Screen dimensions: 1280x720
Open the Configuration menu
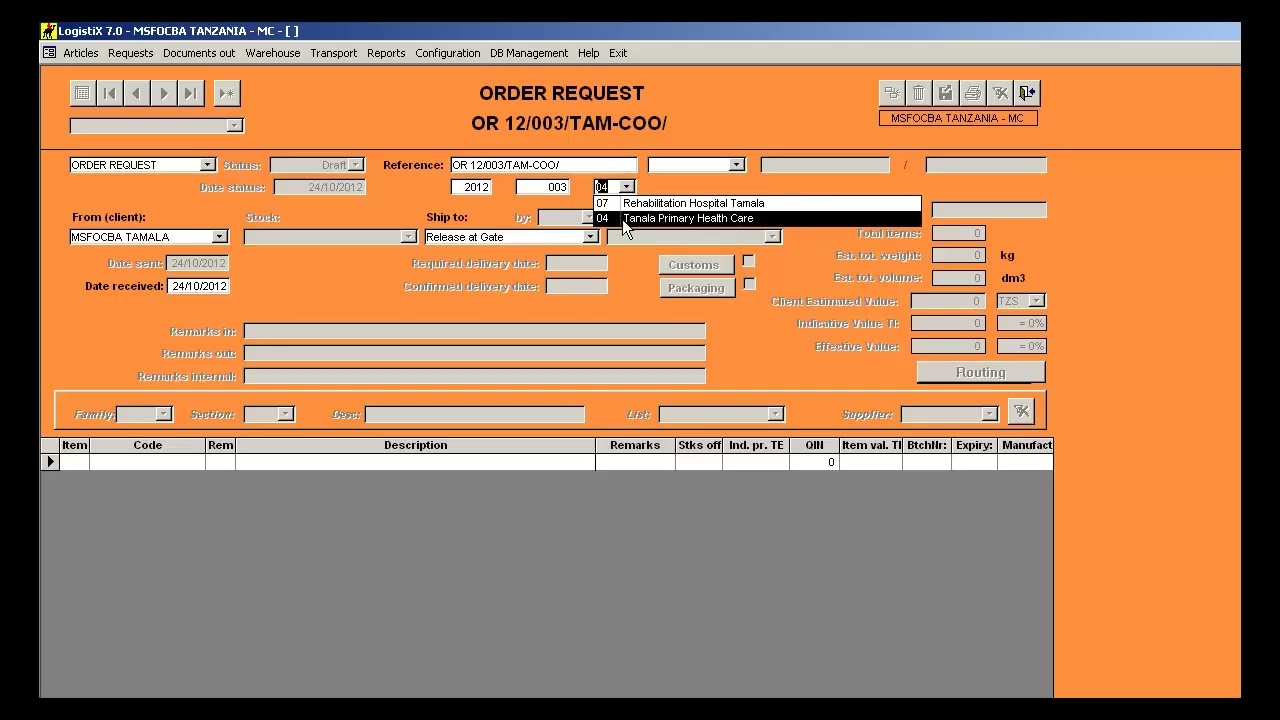click(448, 53)
